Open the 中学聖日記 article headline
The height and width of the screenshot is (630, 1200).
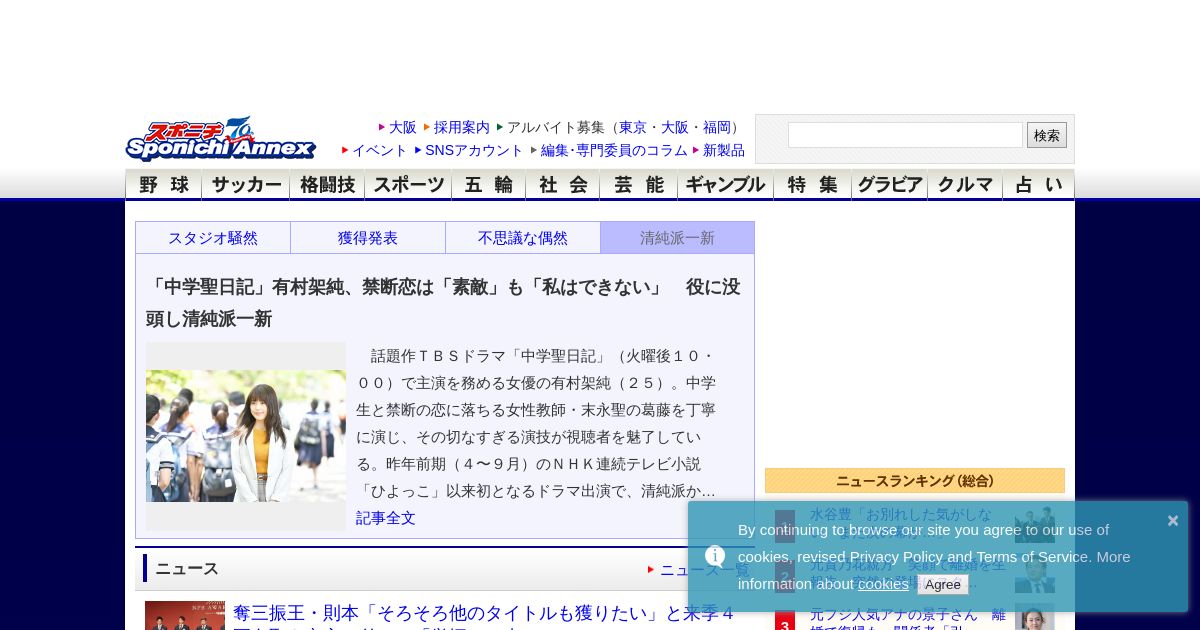pos(443,302)
